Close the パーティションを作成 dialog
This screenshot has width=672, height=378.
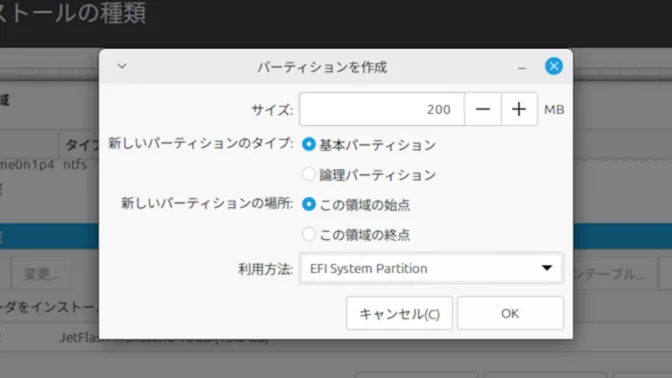(554, 66)
